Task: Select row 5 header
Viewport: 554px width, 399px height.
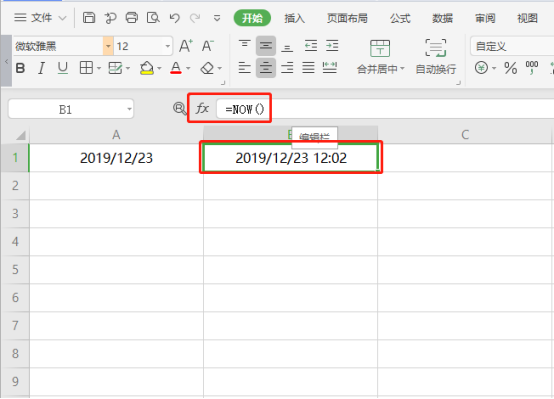Action: [15, 270]
